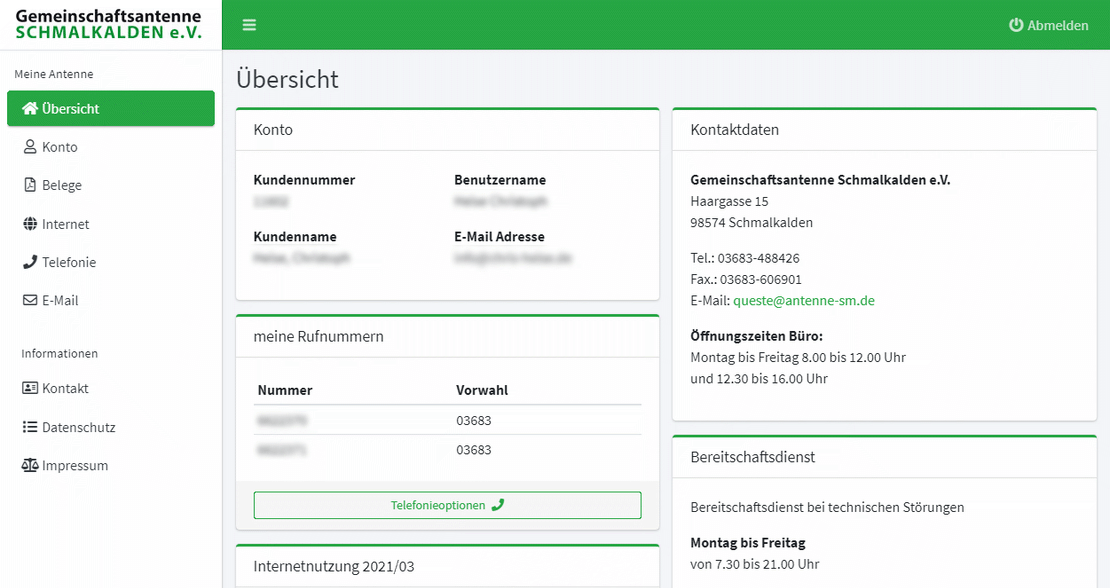Click the Konto card title
Viewport: 1110px width, 588px height.
pos(273,129)
